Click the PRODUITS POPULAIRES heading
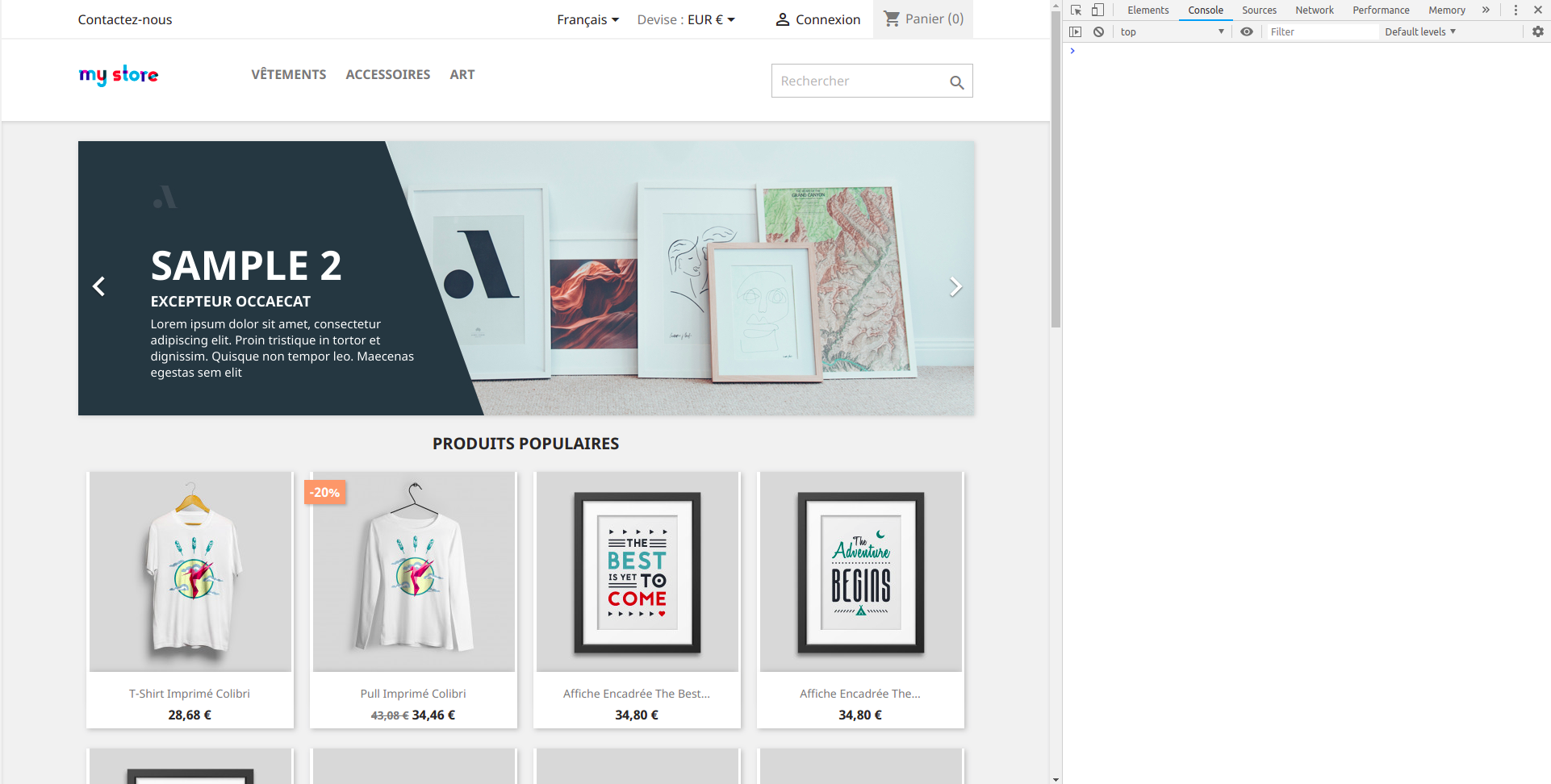1551x784 pixels. (526, 444)
